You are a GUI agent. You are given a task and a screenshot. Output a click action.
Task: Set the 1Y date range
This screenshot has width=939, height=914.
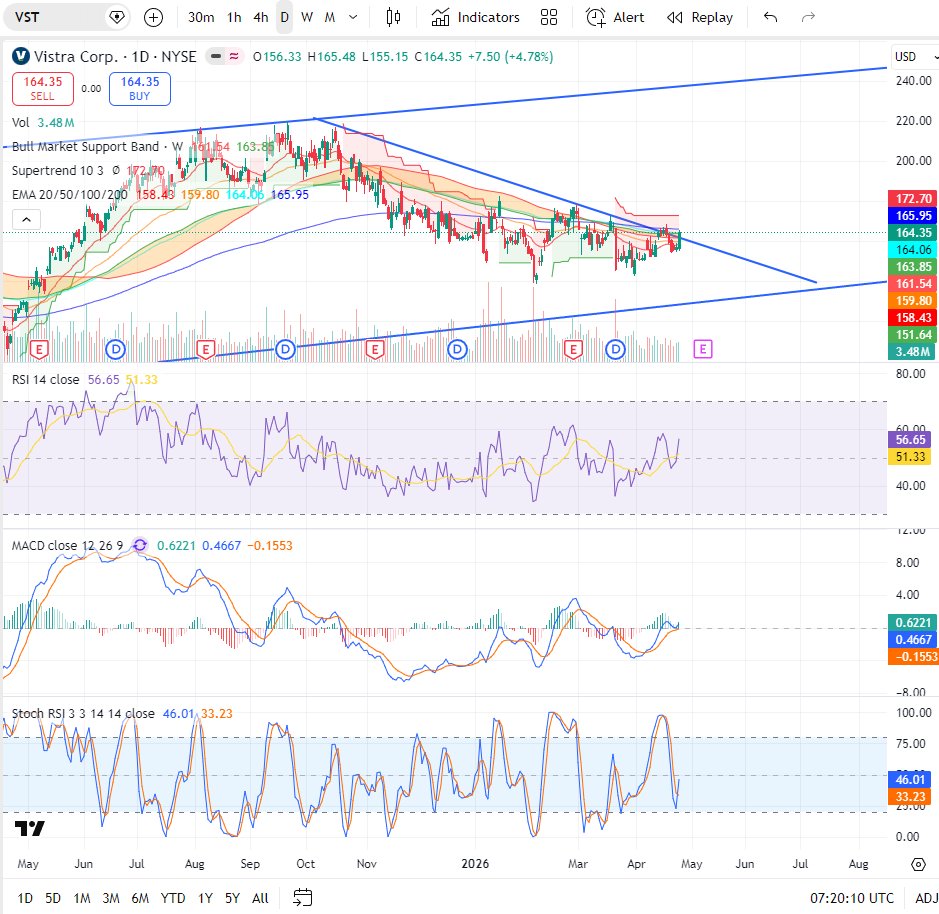coord(205,898)
